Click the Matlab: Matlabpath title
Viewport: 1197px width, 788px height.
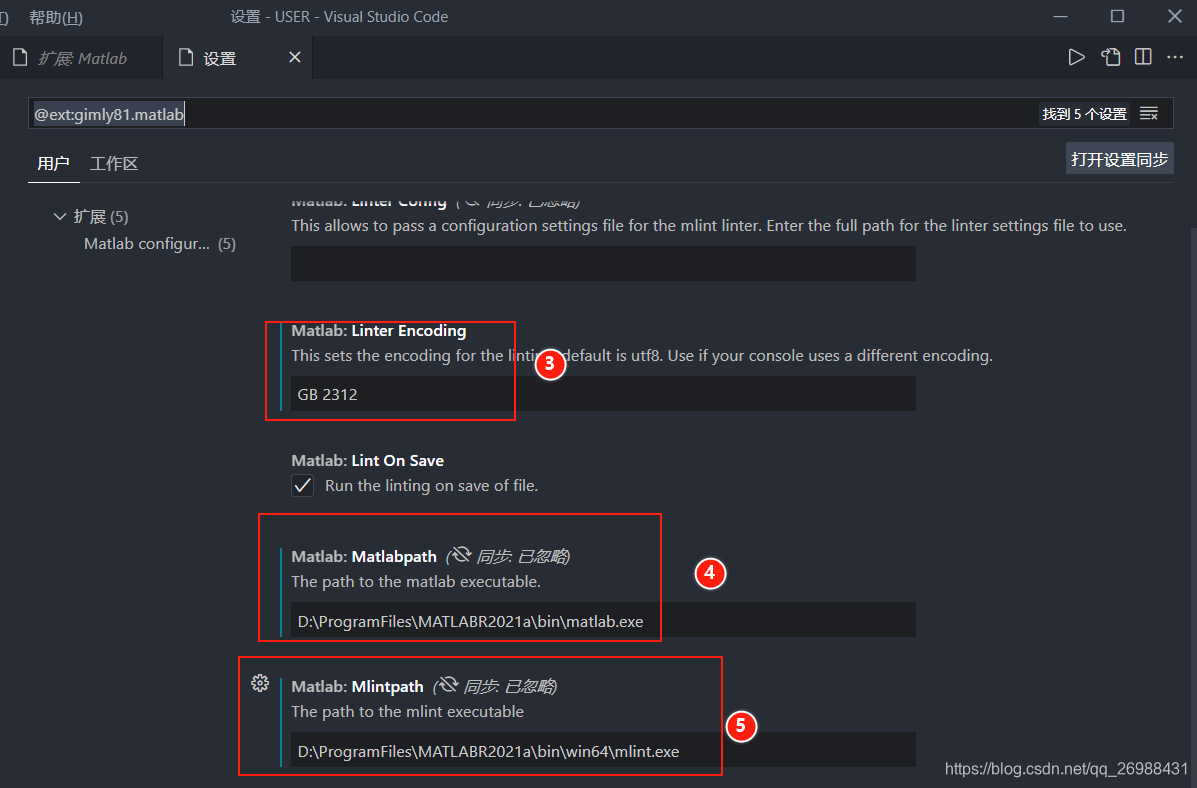[364, 557]
